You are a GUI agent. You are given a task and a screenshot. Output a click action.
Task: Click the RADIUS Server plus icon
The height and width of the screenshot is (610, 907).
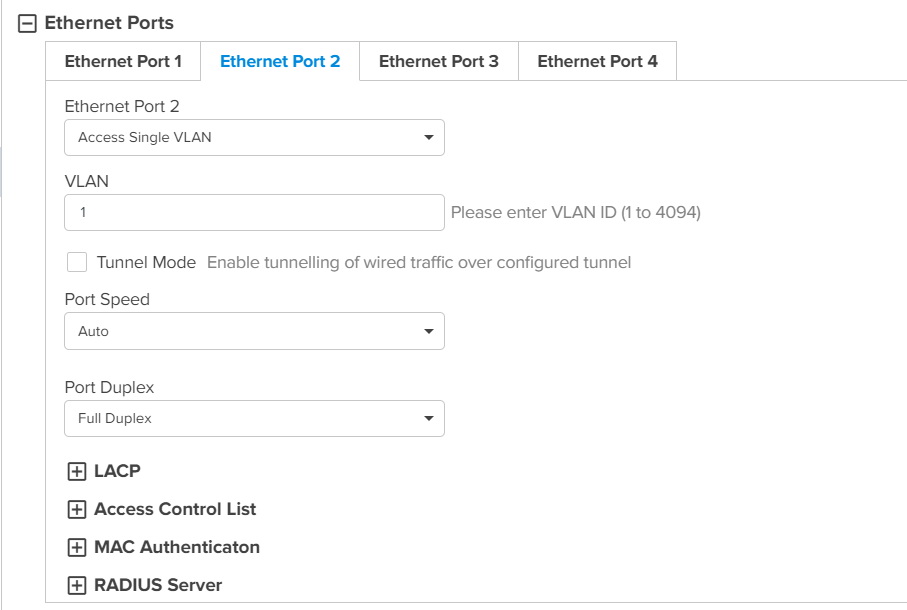[x=77, y=586]
